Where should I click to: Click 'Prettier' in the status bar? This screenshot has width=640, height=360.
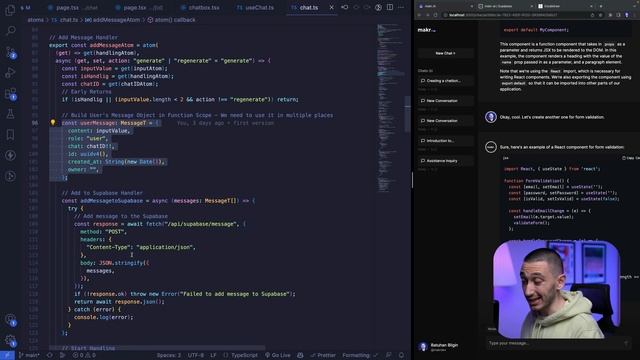coord(323,355)
